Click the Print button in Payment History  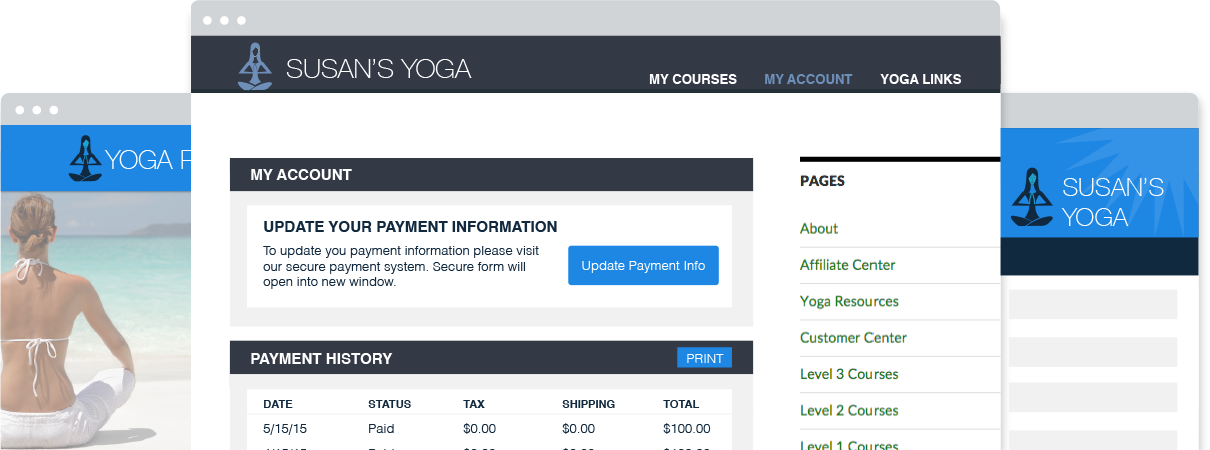click(704, 358)
